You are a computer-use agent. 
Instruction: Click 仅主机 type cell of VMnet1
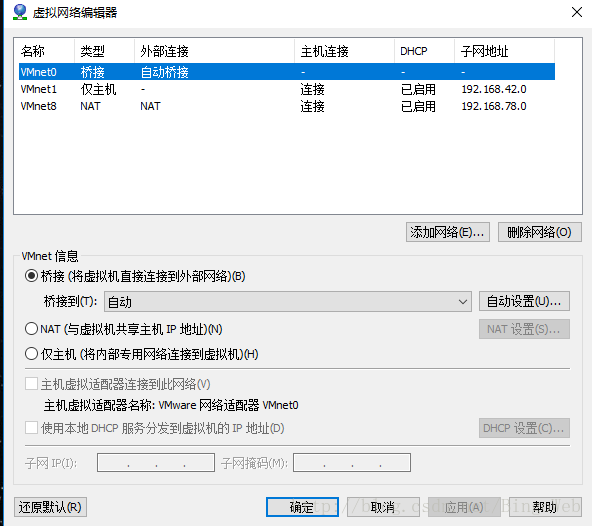pos(98,89)
